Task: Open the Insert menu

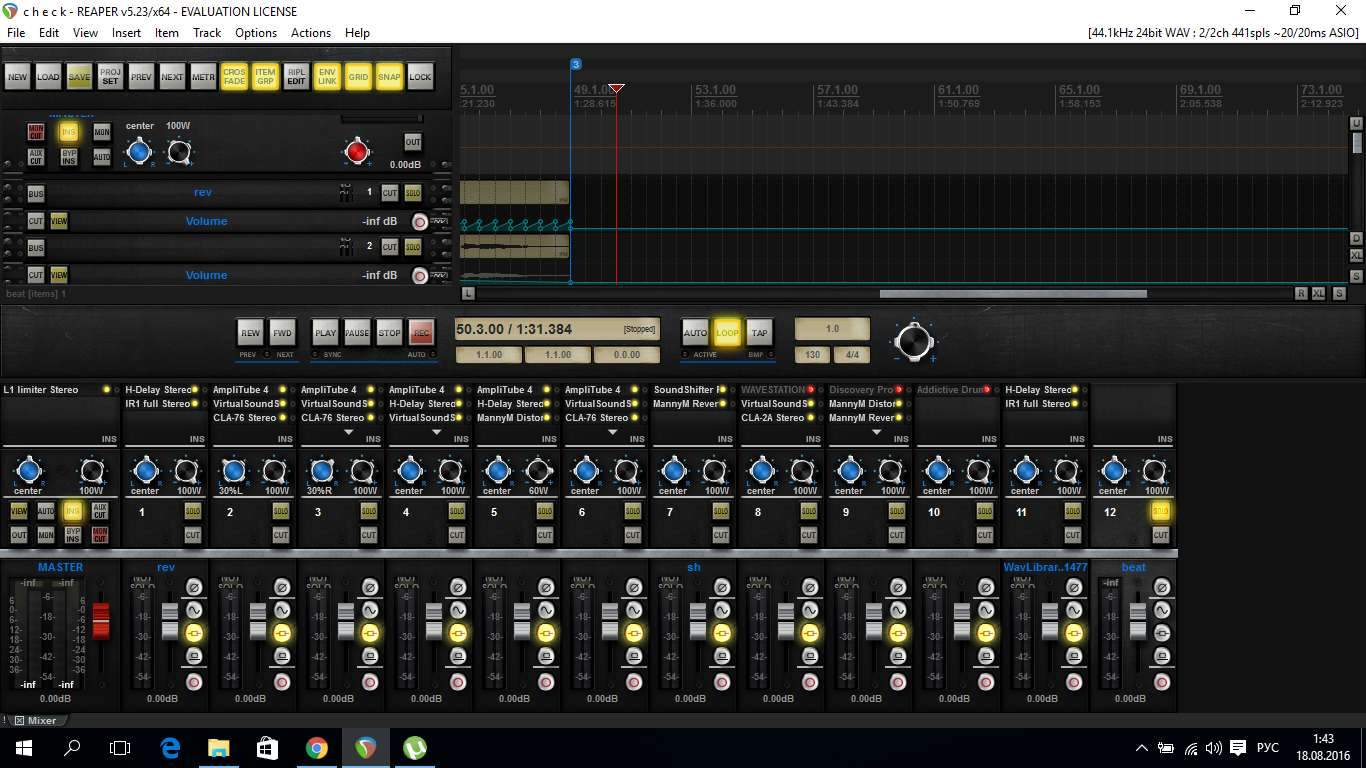Action: 126,33
